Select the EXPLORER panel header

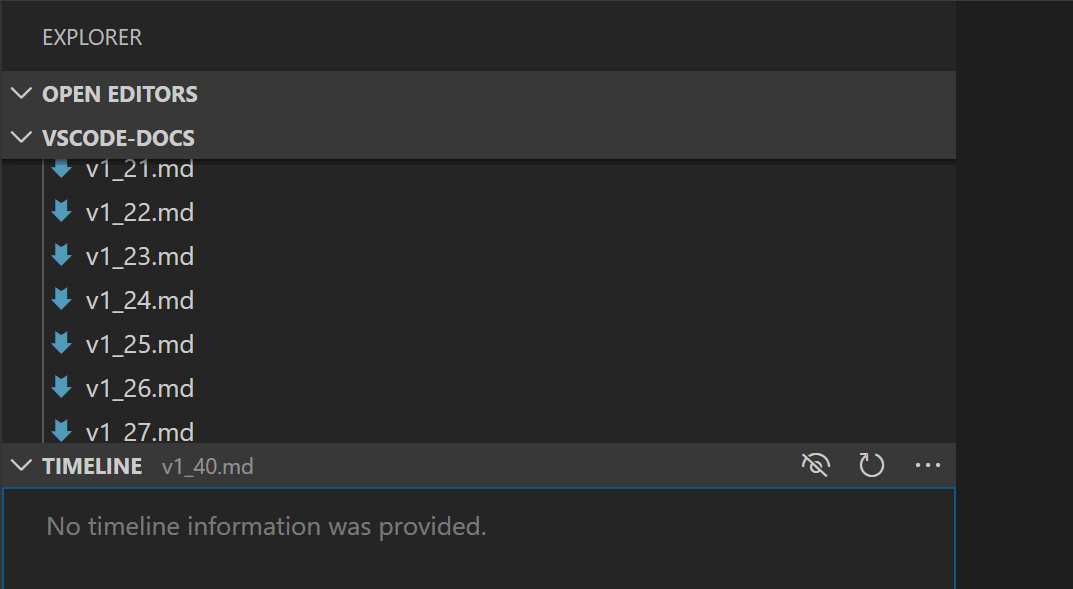(x=91, y=37)
